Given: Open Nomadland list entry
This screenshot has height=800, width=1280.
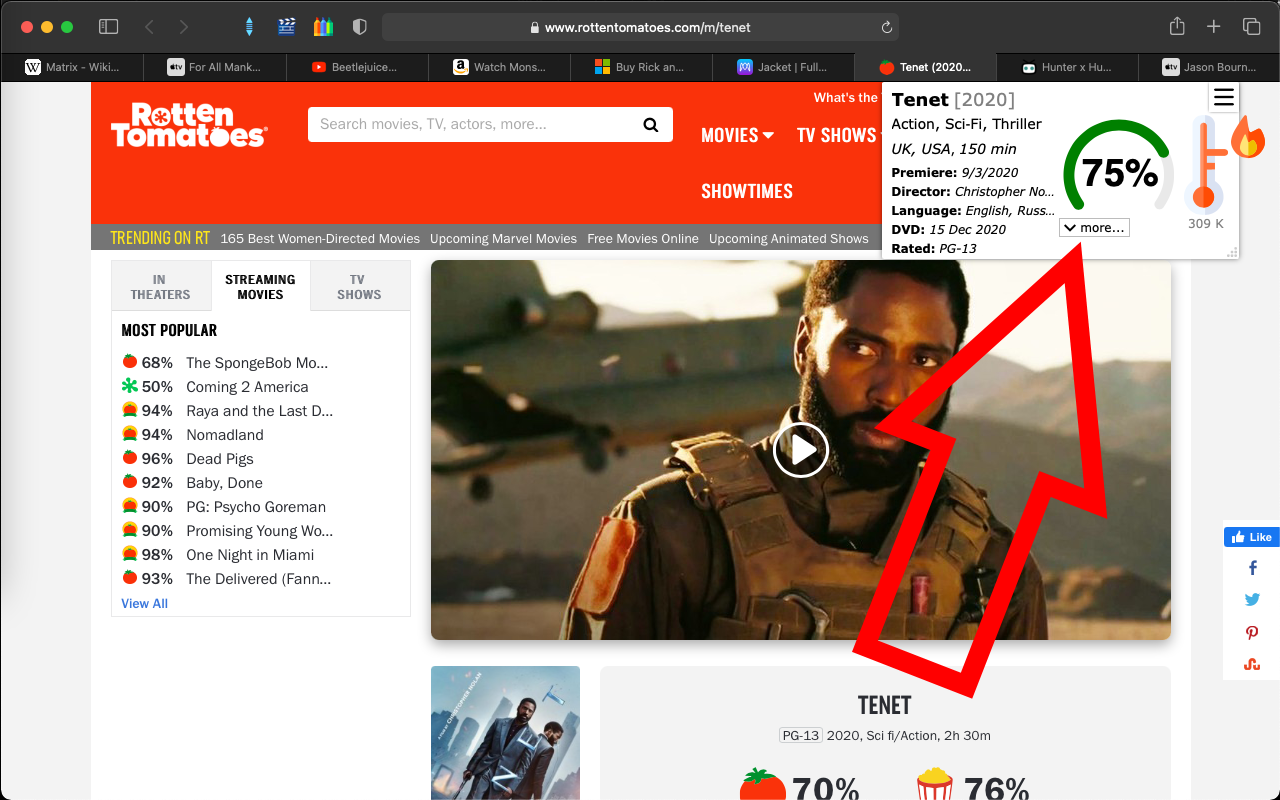Looking at the screenshot, I should click(225, 435).
